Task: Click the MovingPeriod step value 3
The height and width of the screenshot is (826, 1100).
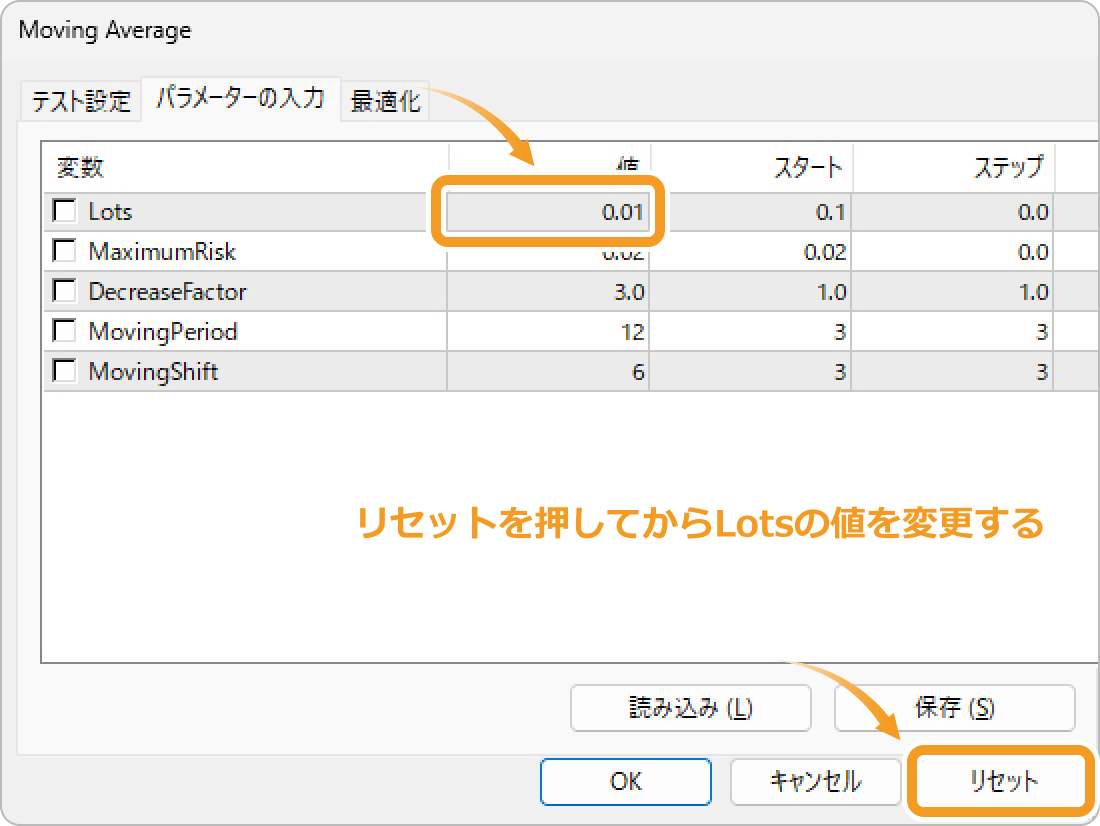Action: (953, 331)
